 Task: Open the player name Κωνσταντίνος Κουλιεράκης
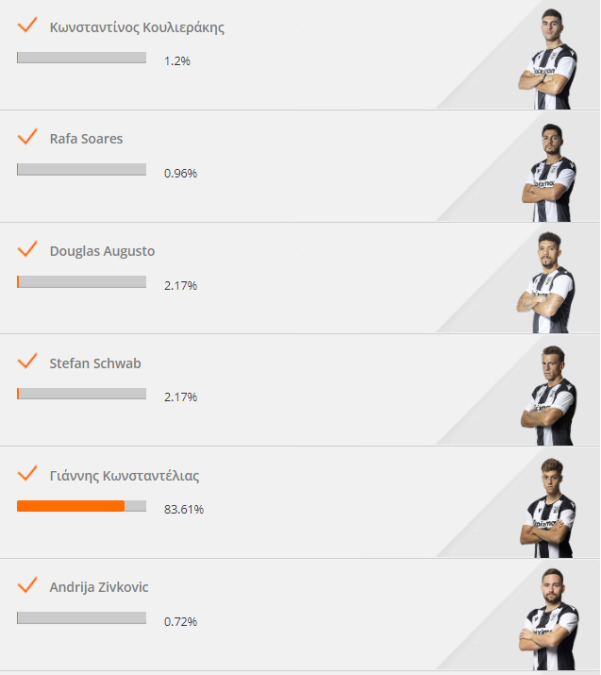pyautogui.click(x=137, y=28)
